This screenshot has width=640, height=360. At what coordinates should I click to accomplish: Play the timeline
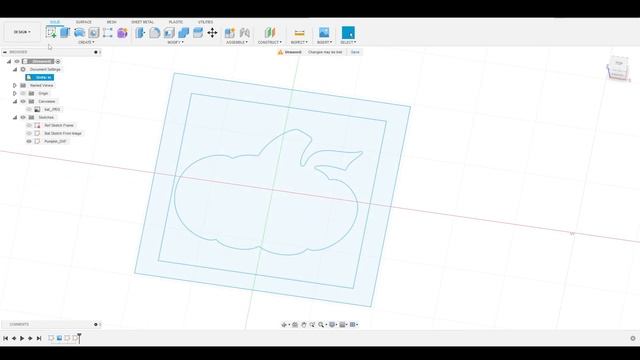click(x=22, y=338)
